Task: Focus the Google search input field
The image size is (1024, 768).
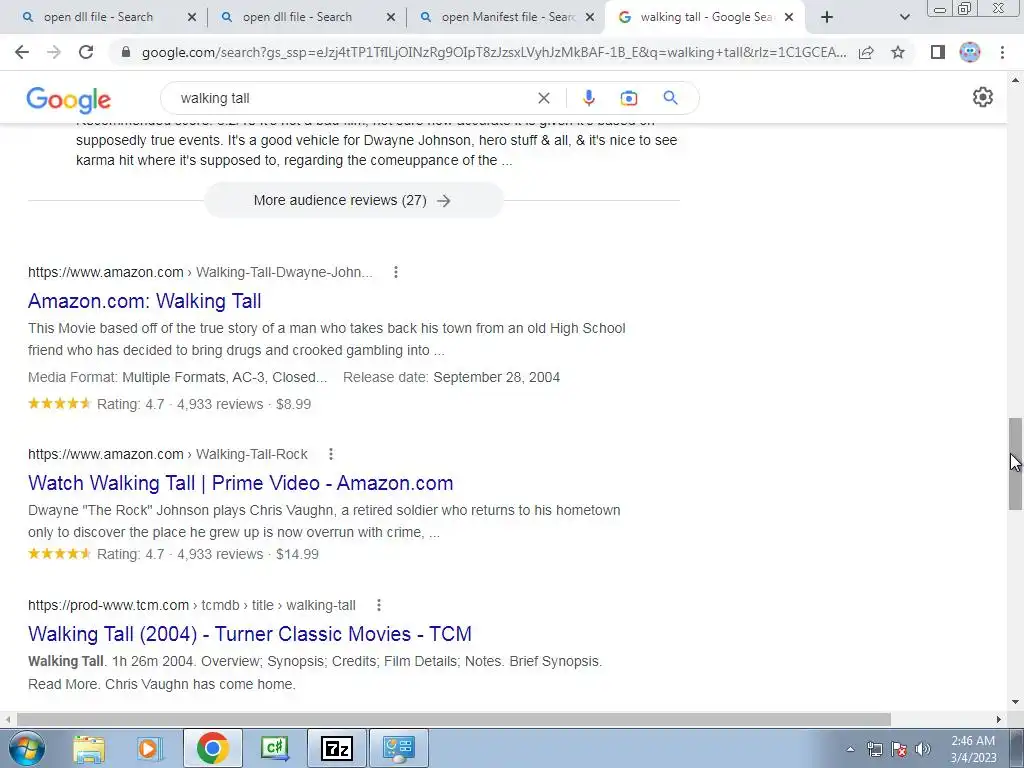Action: 353,98
